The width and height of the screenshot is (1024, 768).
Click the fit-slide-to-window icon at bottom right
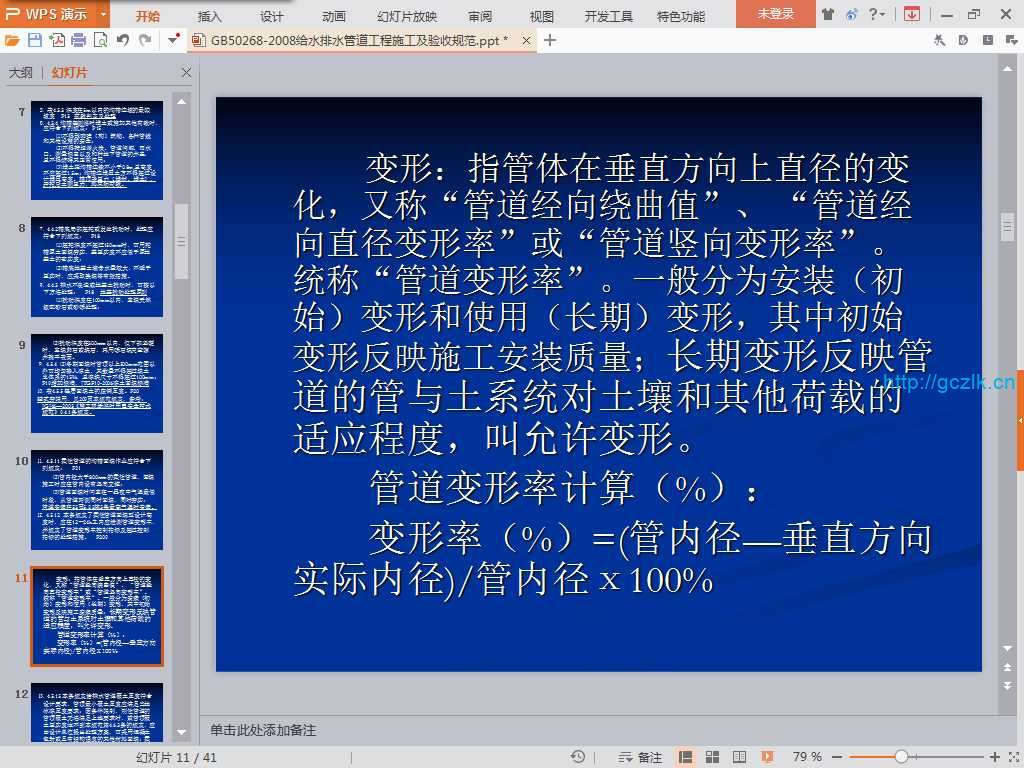click(1011, 757)
